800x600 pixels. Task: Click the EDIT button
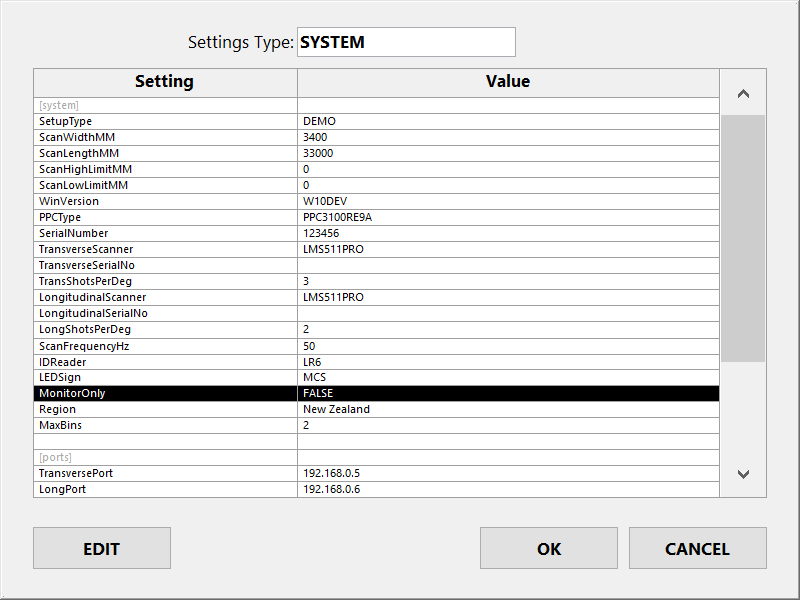click(x=102, y=548)
